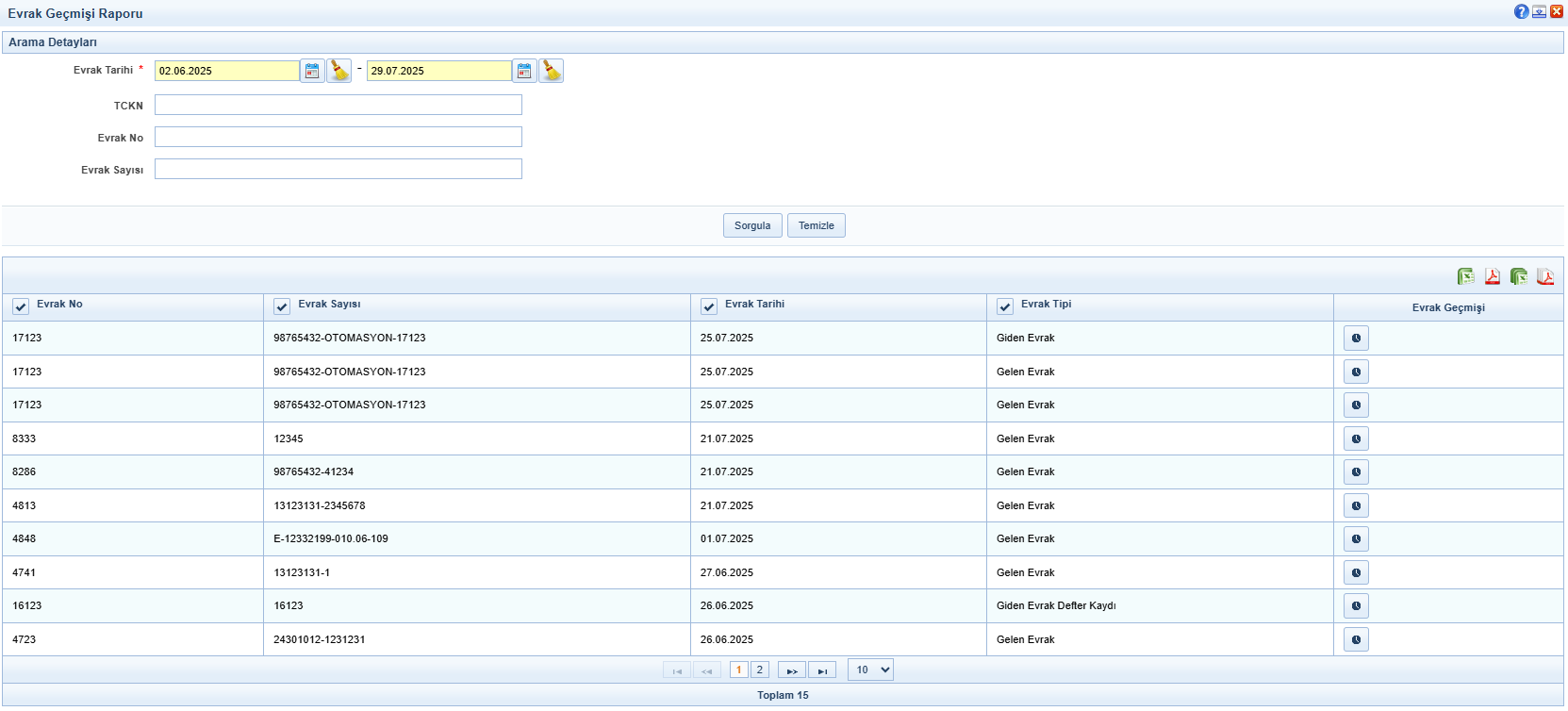
Task: Go to next page of results
Action: tap(792, 670)
